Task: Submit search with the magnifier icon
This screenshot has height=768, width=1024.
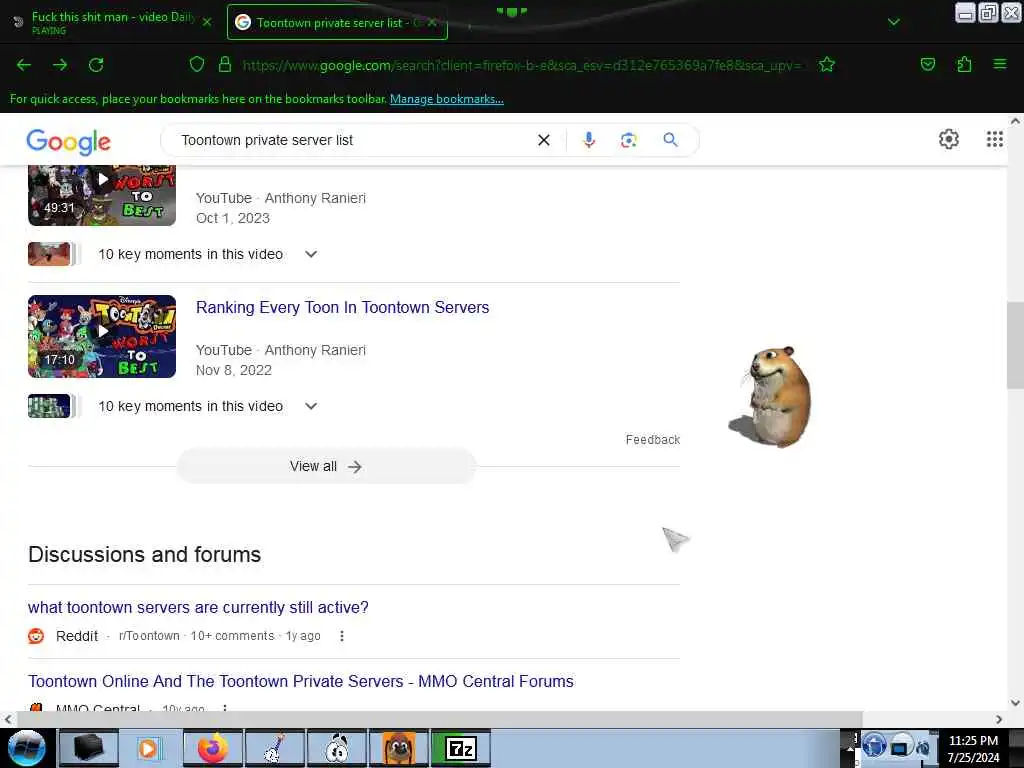Action: (x=670, y=140)
